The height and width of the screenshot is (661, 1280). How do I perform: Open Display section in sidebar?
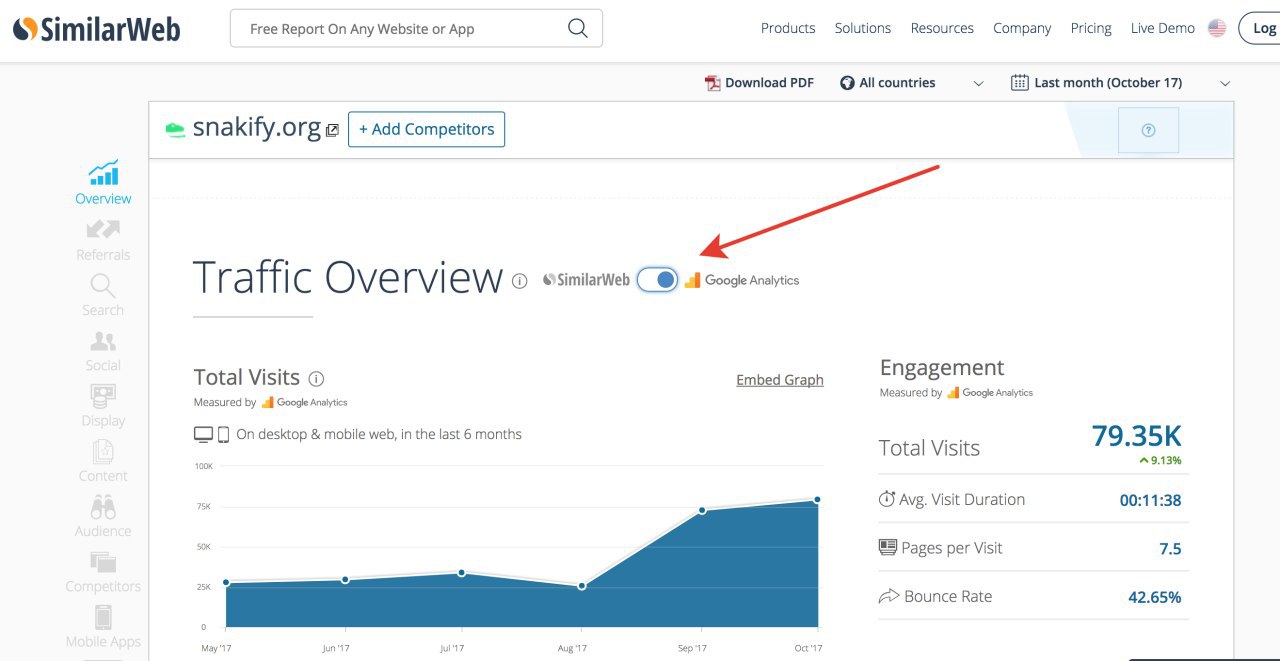[x=103, y=406]
